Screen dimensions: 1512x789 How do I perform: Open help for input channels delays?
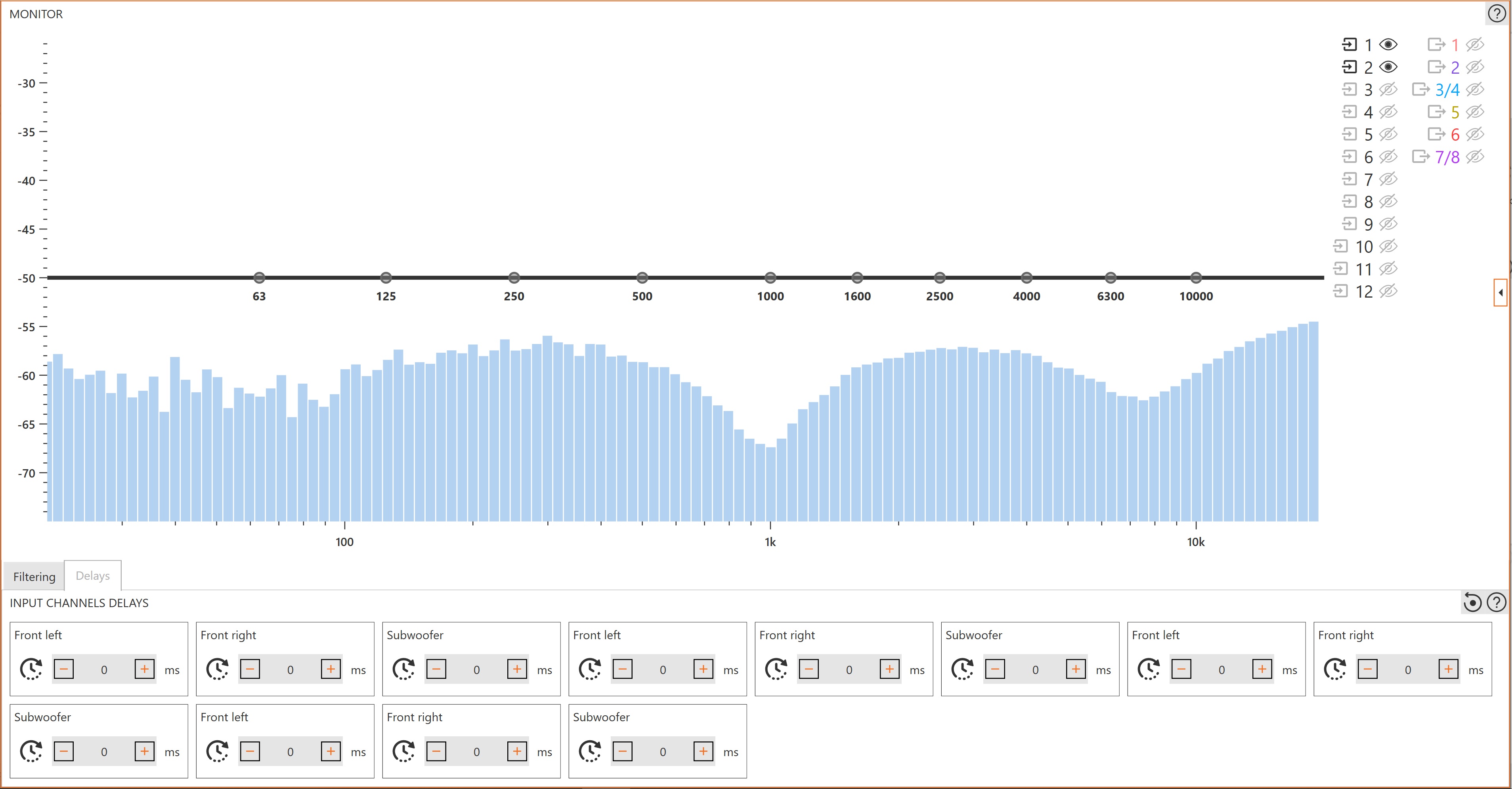(1496, 602)
